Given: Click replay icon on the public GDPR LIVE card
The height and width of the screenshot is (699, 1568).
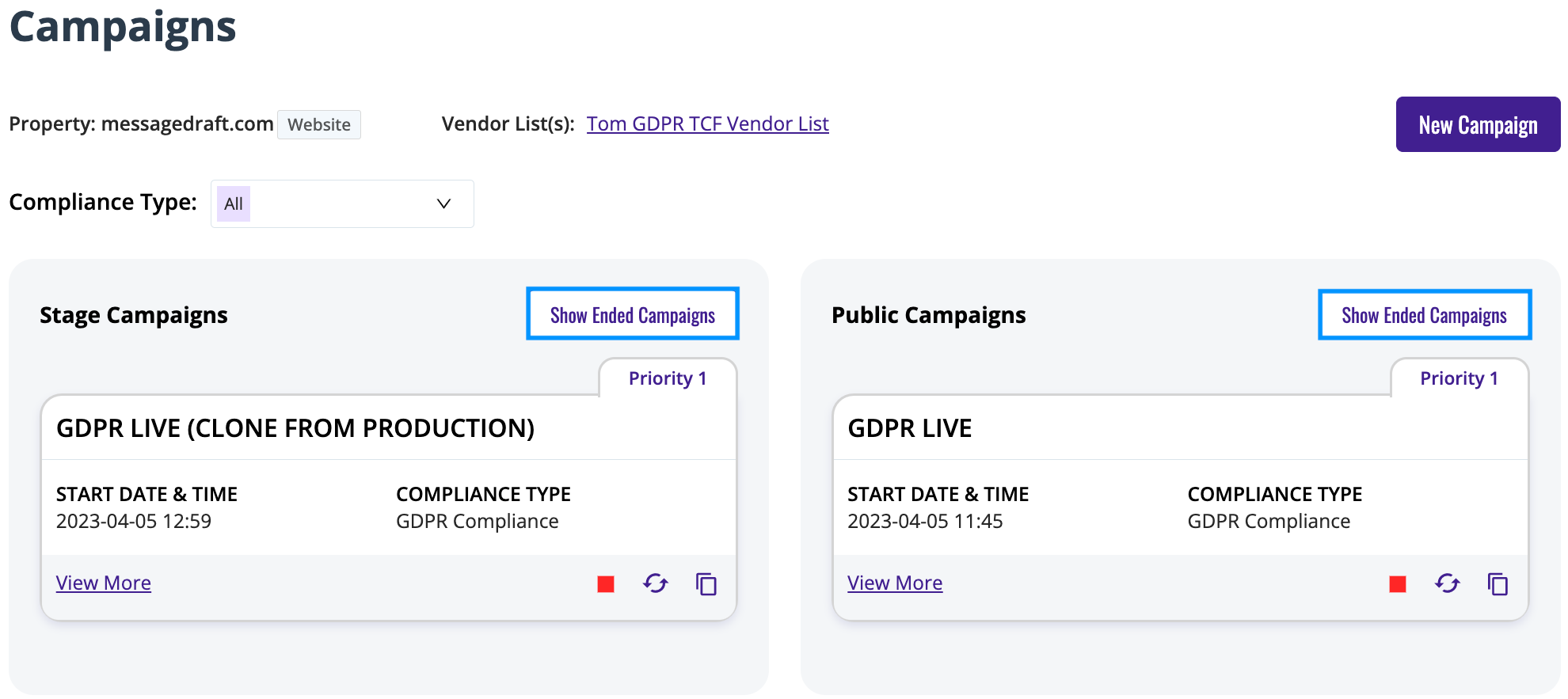Looking at the screenshot, I should 1448,584.
